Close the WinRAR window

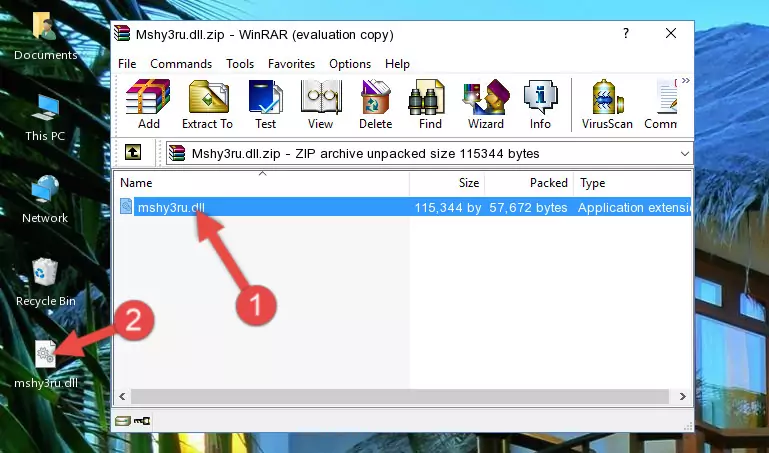pyautogui.click(x=671, y=33)
